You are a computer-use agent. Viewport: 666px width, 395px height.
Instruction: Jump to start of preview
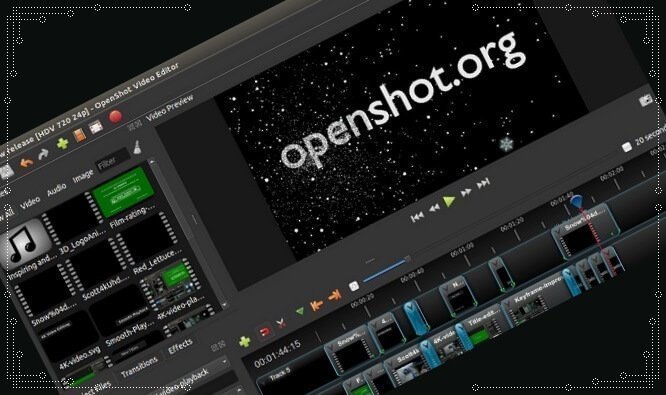point(417,217)
